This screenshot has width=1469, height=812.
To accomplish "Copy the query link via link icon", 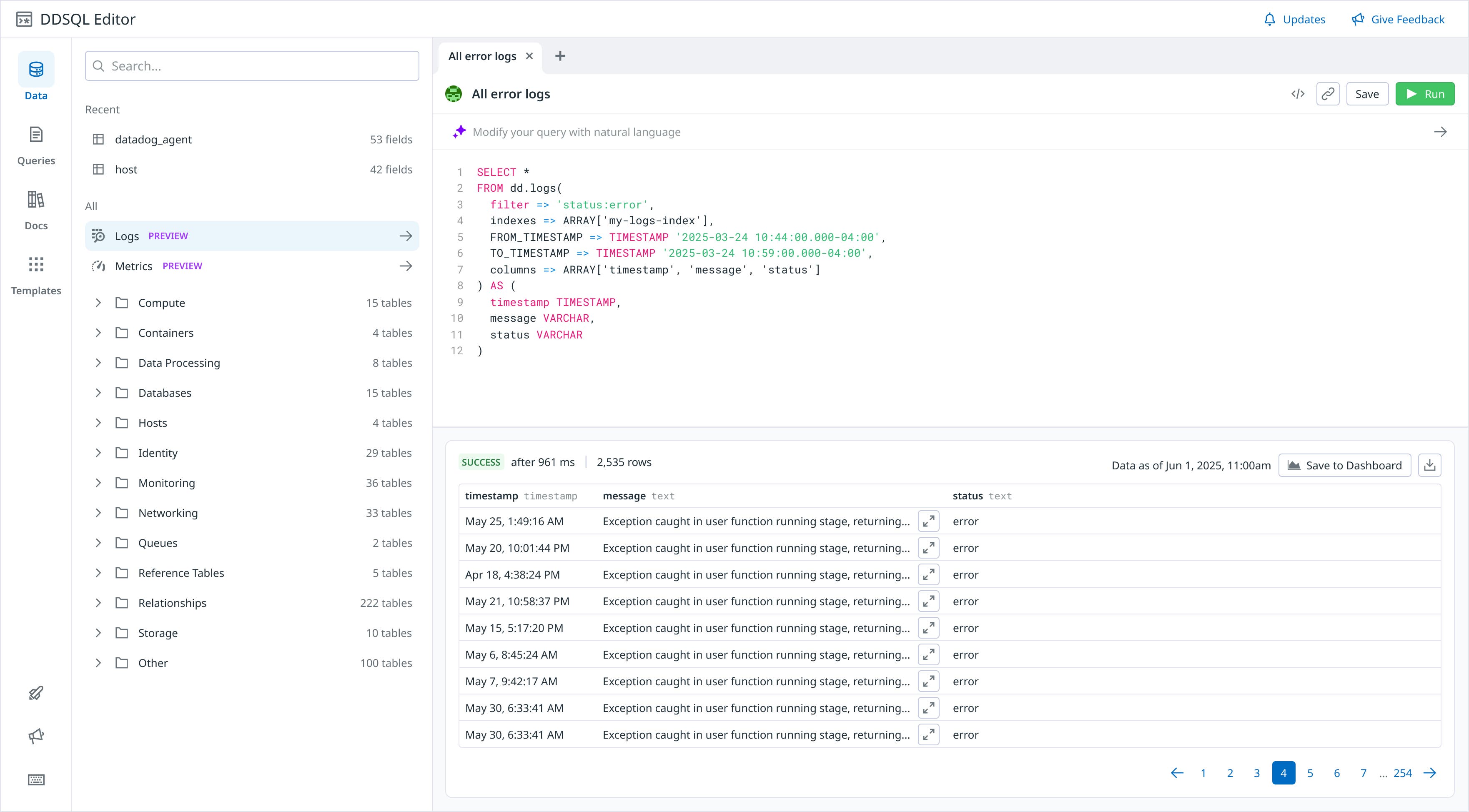I will click(1328, 93).
